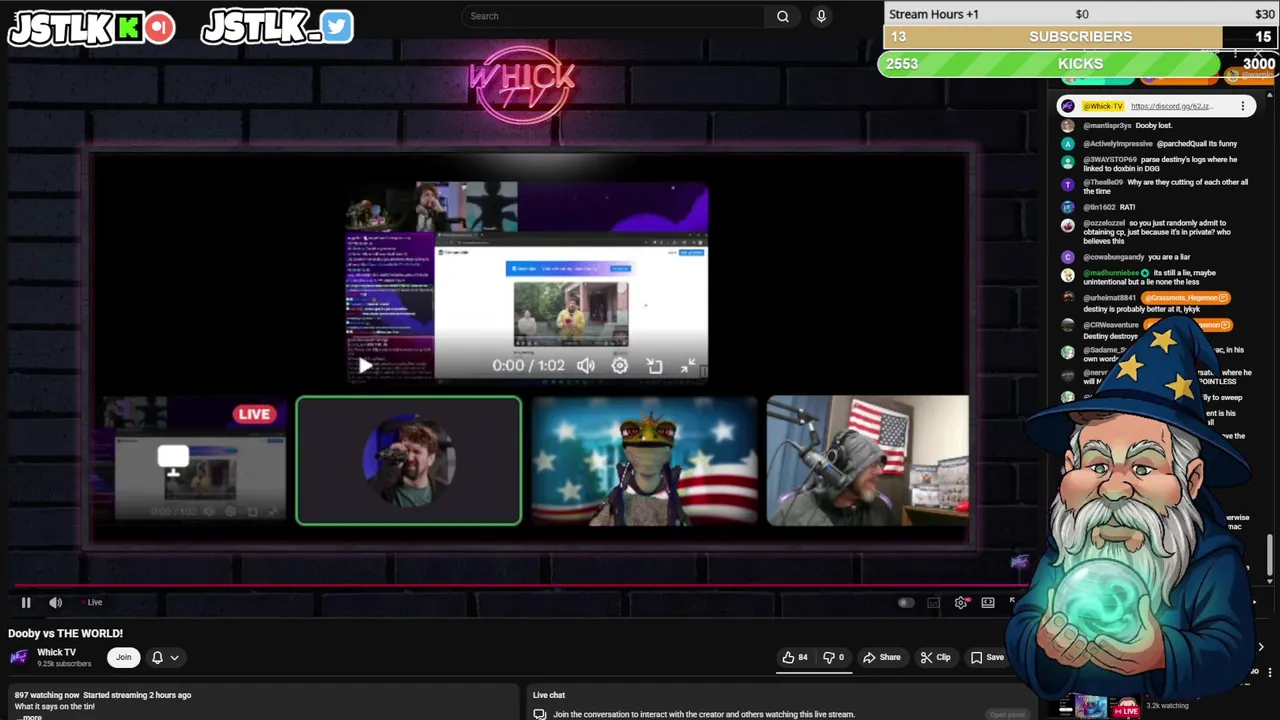
Task: Click the search magnifier button
Action: [783, 16]
